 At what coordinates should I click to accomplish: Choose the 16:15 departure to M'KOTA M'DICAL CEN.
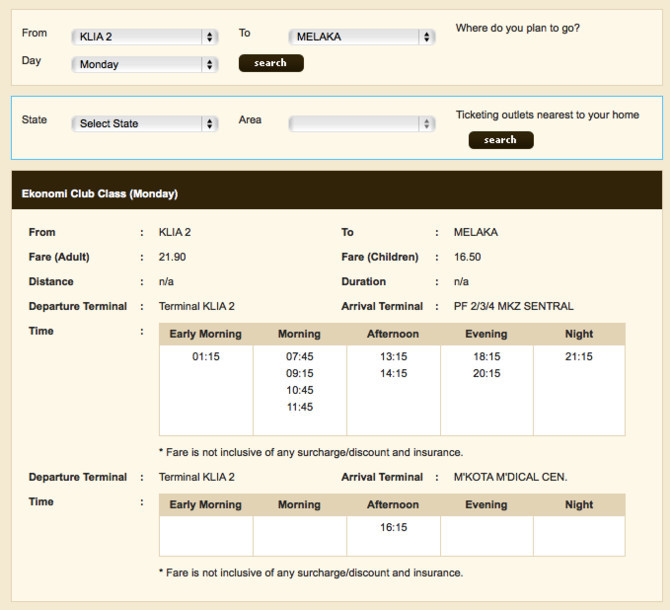click(393, 527)
